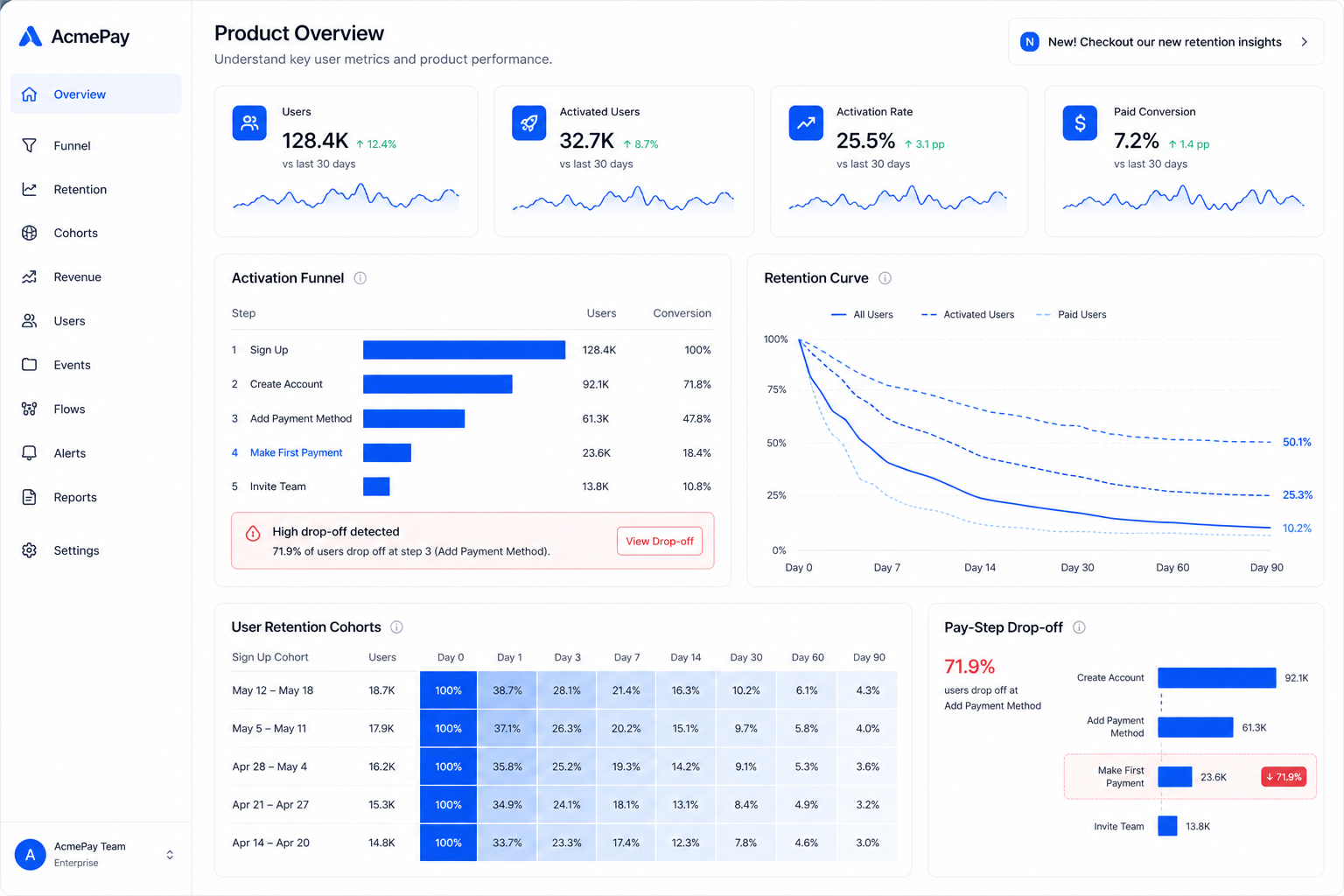Click the Add Payment Method funnel bar
The height and width of the screenshot is (896, 1344).
pos(414,418)
